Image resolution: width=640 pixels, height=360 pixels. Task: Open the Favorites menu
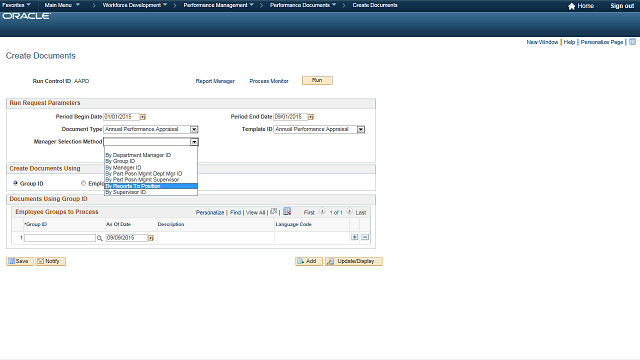tap(16, 5)
